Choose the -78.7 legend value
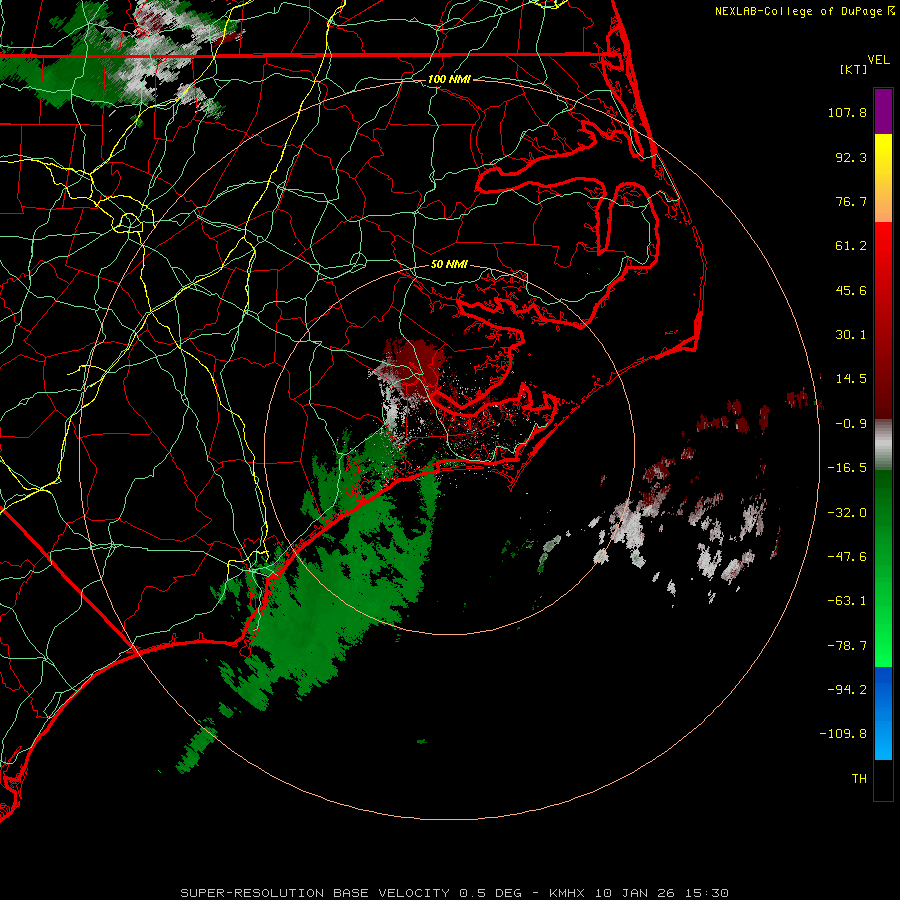 tap(847, 646)
